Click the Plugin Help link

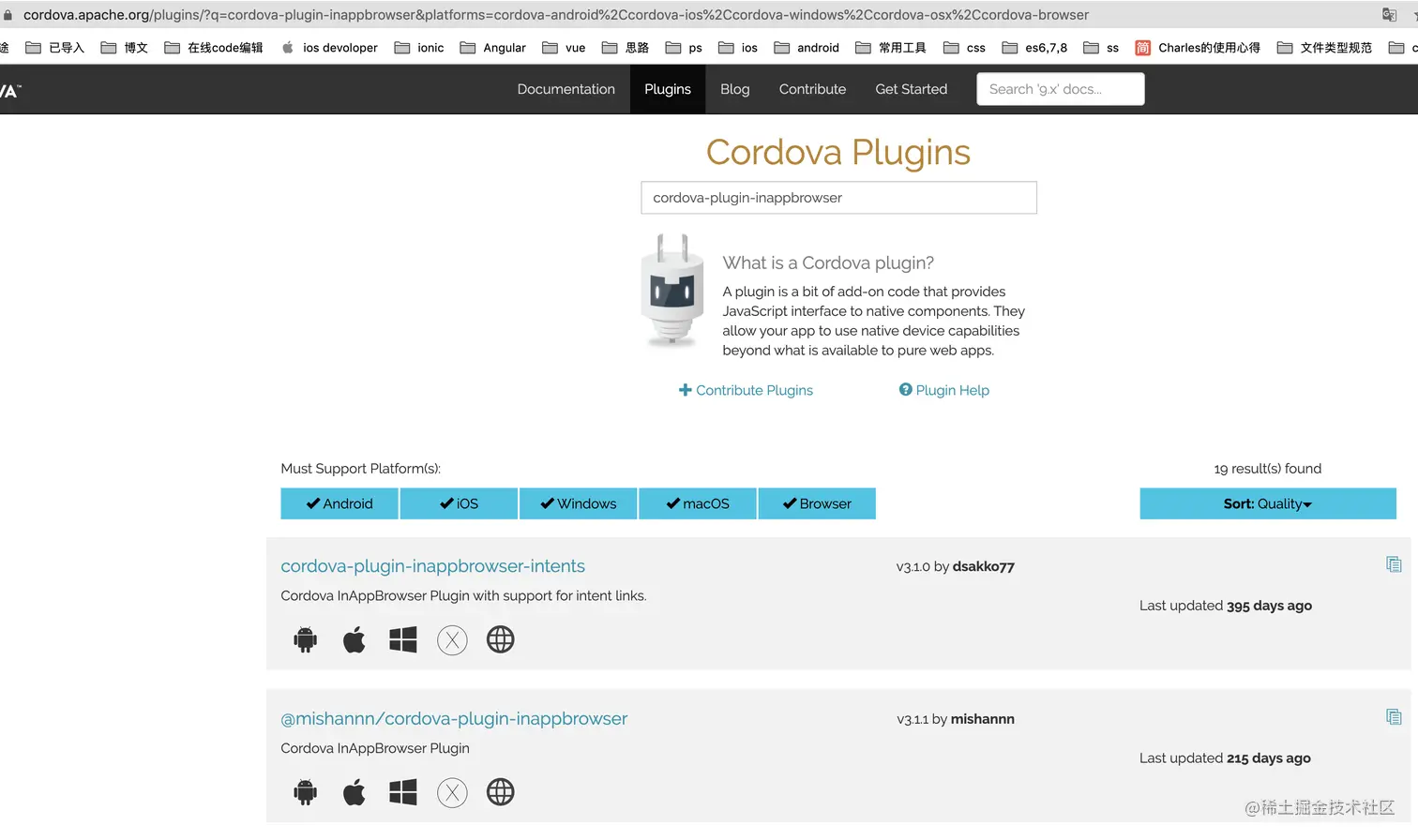(x=944, y=390)
